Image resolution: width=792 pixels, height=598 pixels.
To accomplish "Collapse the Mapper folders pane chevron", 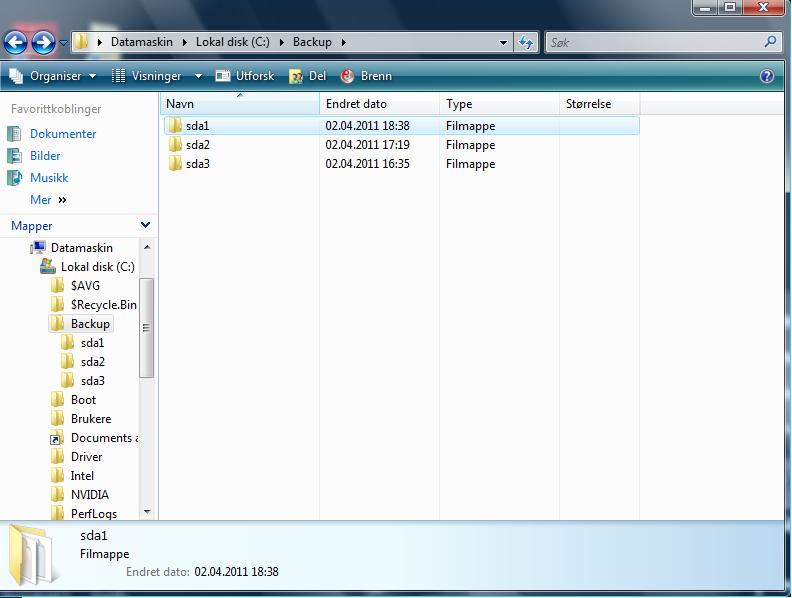I will [145, 225].
